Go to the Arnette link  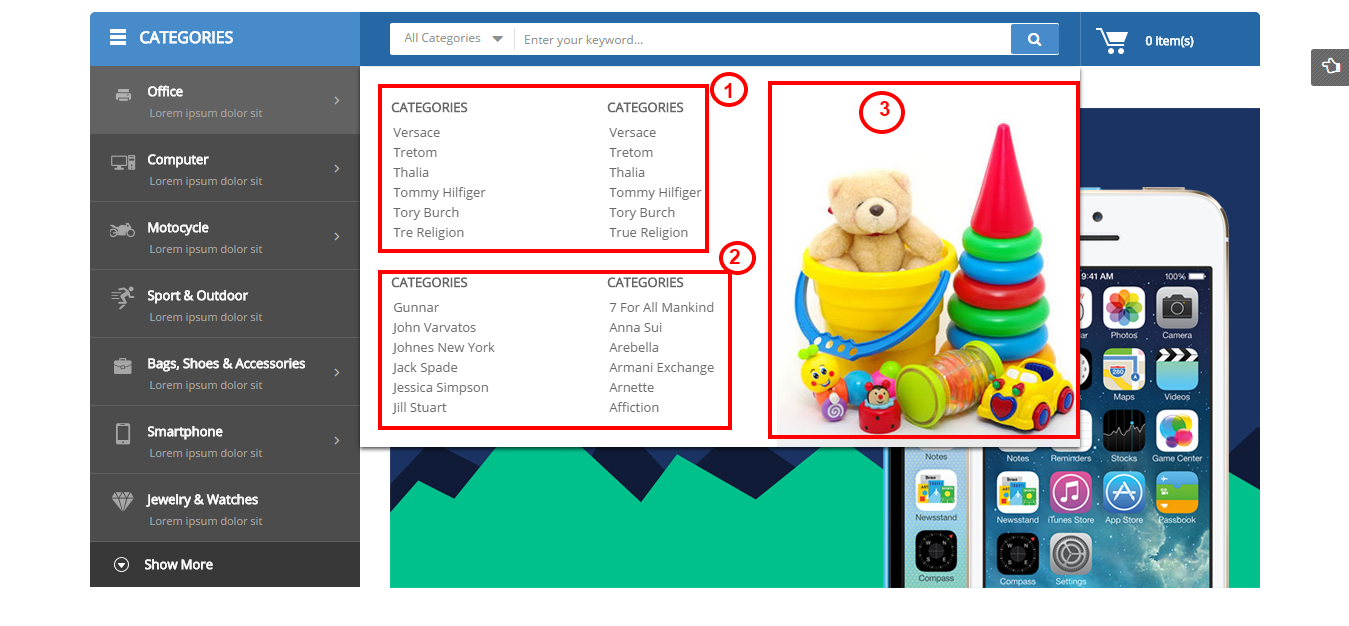[x=632, y=387]
